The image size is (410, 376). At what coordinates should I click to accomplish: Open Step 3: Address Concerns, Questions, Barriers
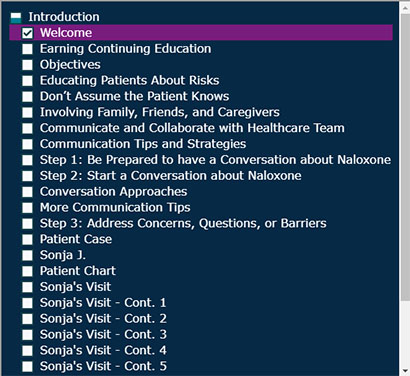(x=183, y=223)
